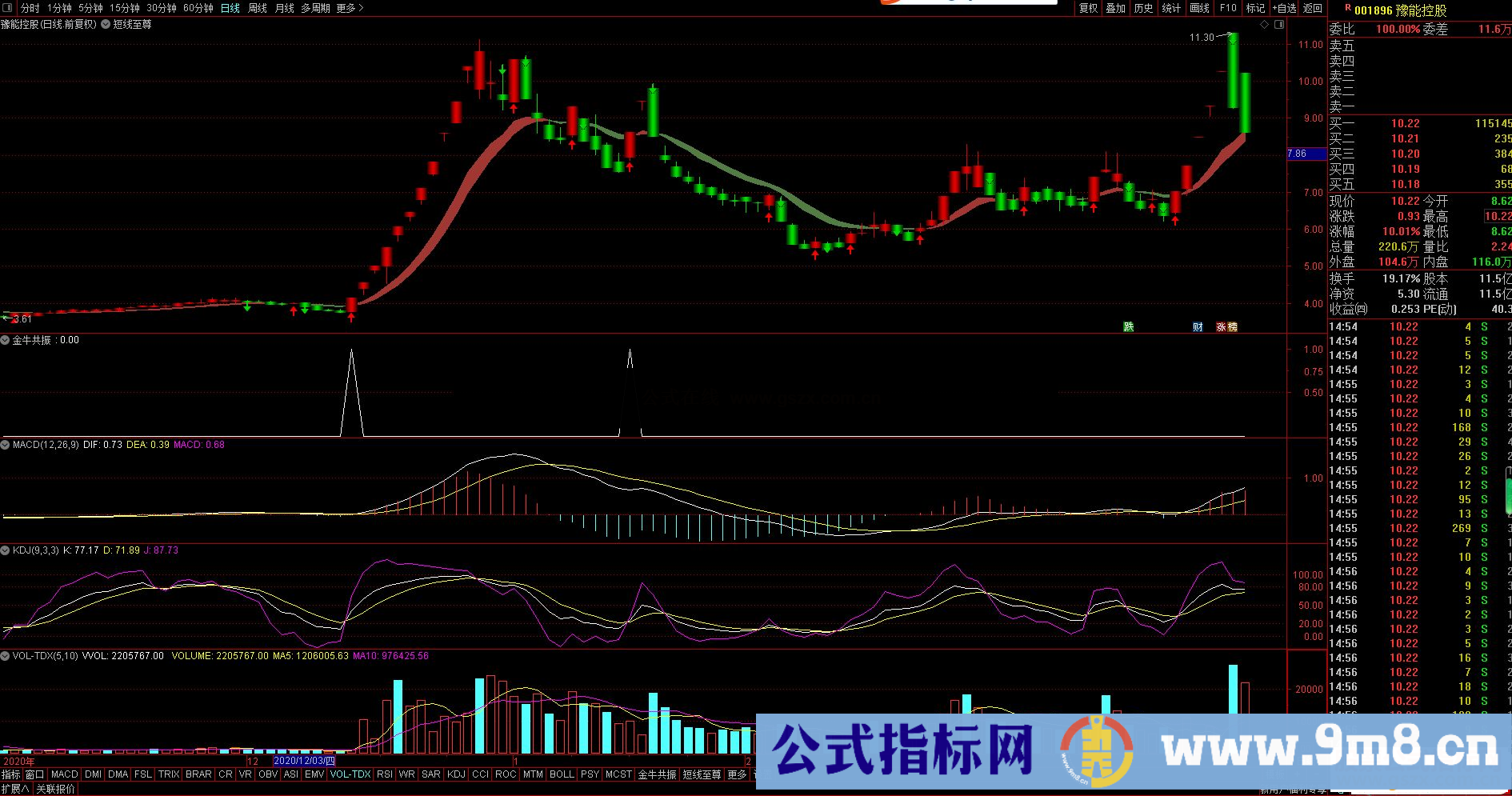1512x796 pixels.
Task: Expand the MACD(12,26,9) indicator dropdown
Action: [6, 445]
